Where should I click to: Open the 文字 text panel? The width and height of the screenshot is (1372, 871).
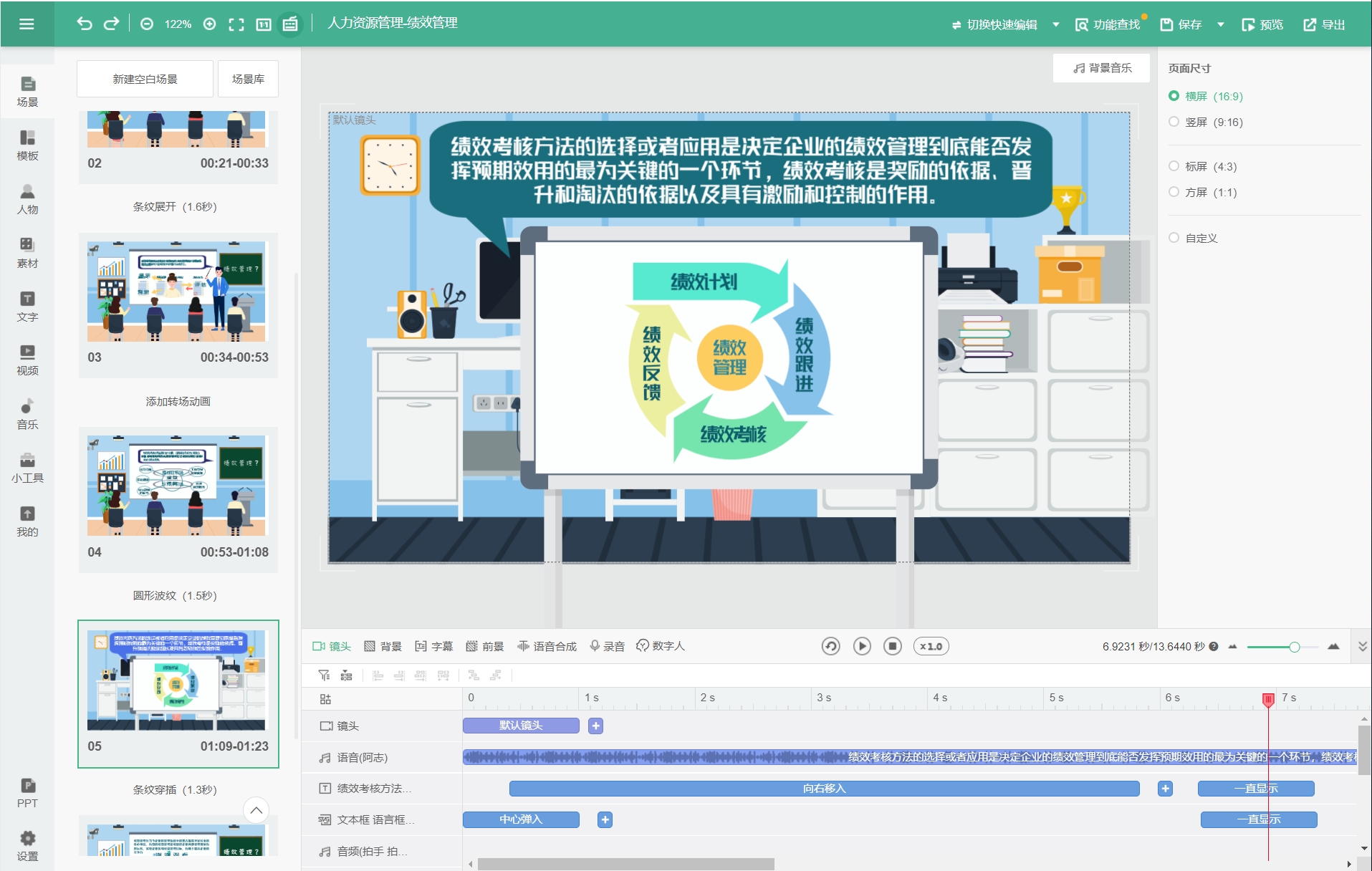point(27,307)
